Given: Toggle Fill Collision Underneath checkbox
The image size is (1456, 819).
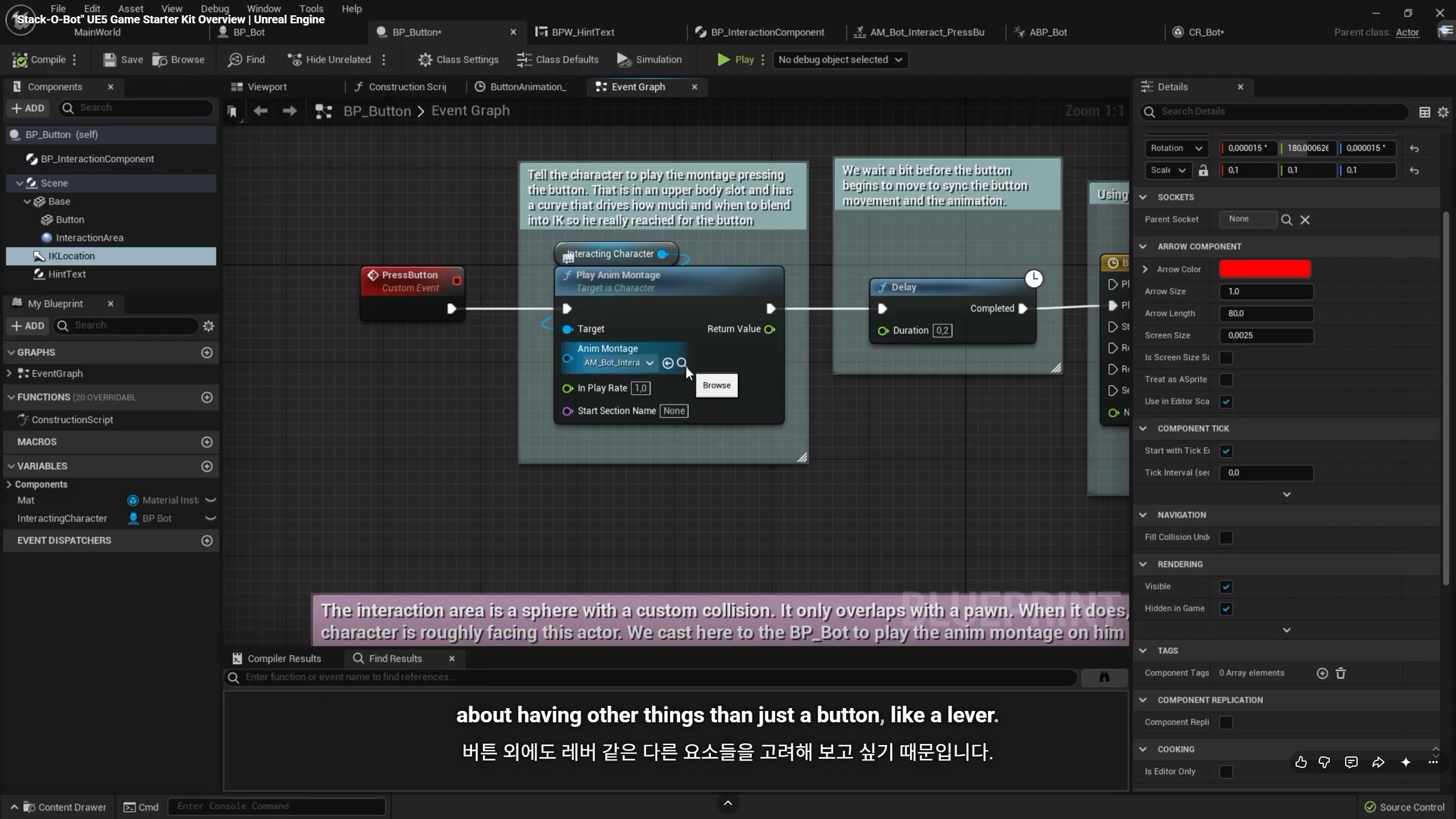Looking at the screenshot, I should pyautogui.click(x=1226, y=537).
